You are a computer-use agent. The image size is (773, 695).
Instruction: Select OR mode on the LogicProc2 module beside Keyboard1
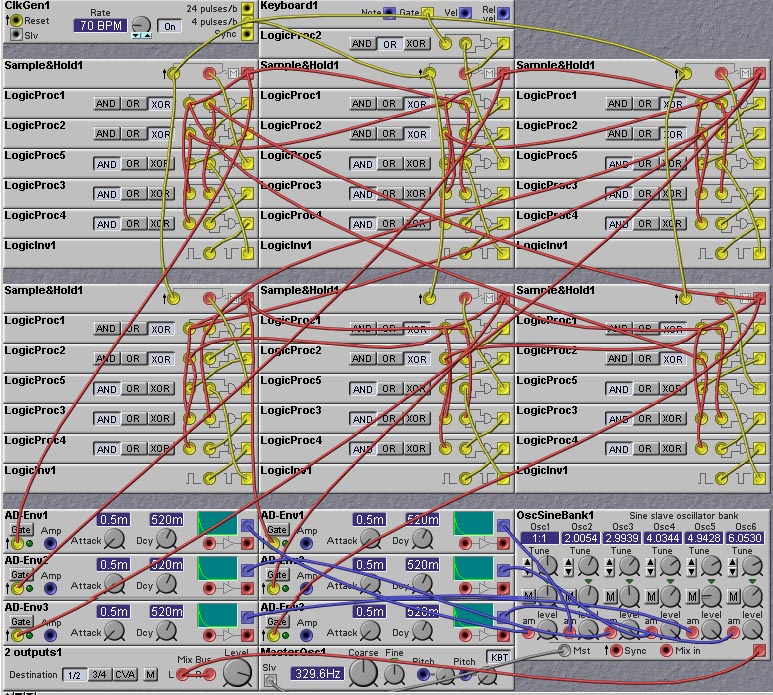(x=389, y=44)
